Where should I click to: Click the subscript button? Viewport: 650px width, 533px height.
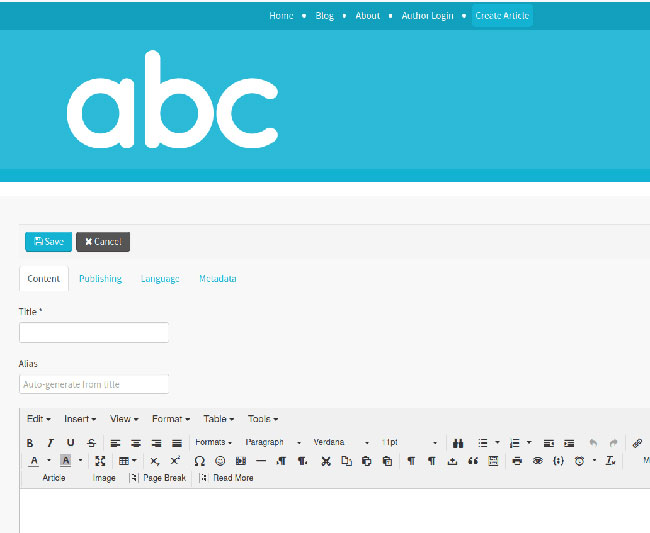[155, 461]
